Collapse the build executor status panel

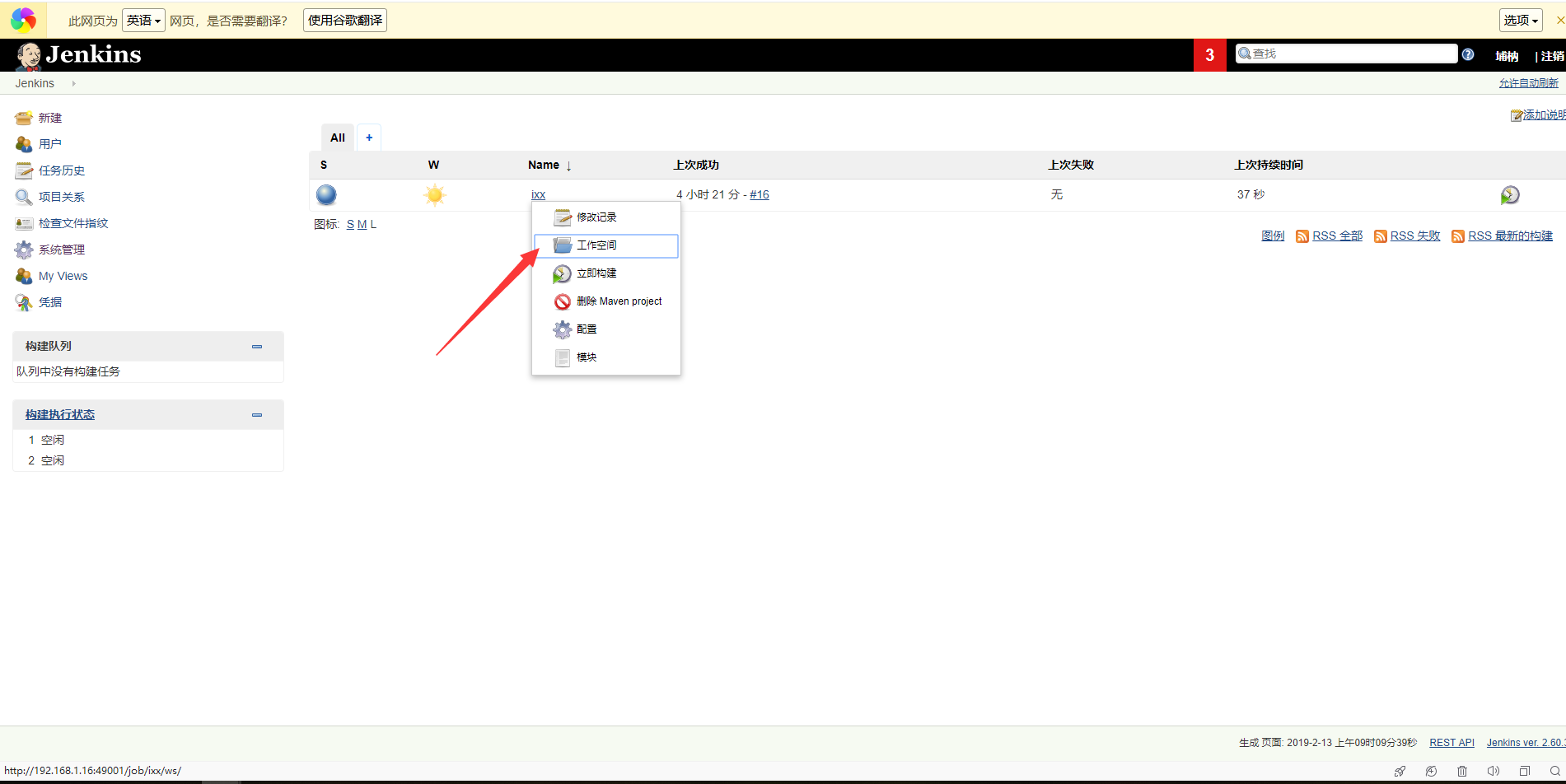[257, 415]
